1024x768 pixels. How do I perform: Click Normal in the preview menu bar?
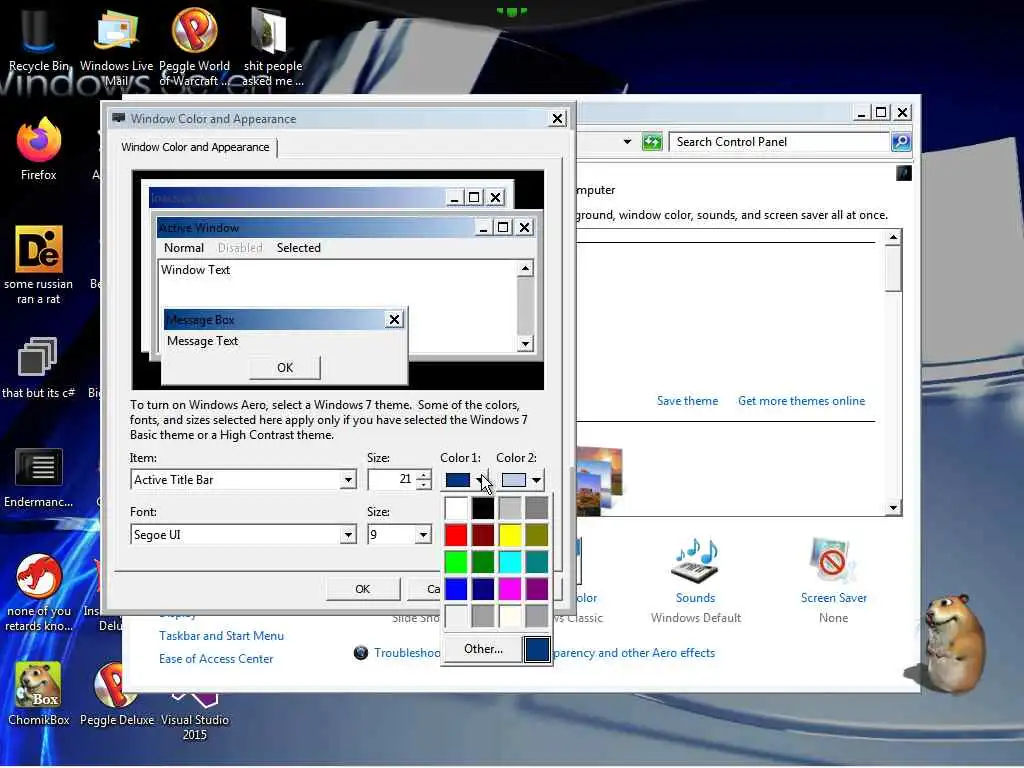click(x=184, y=248)
